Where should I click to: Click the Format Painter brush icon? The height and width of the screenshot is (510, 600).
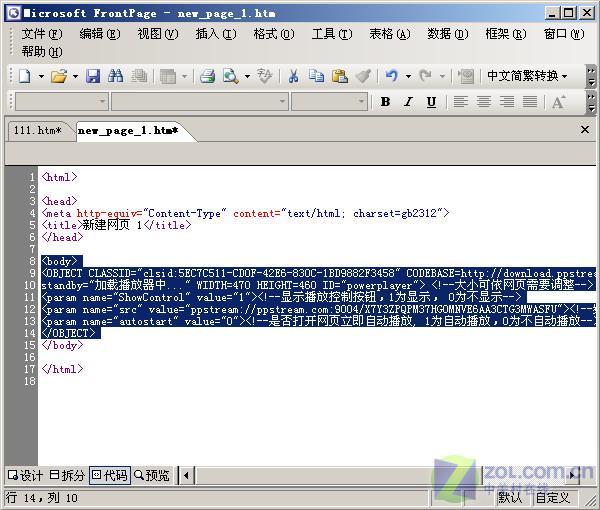coord(363,76)
